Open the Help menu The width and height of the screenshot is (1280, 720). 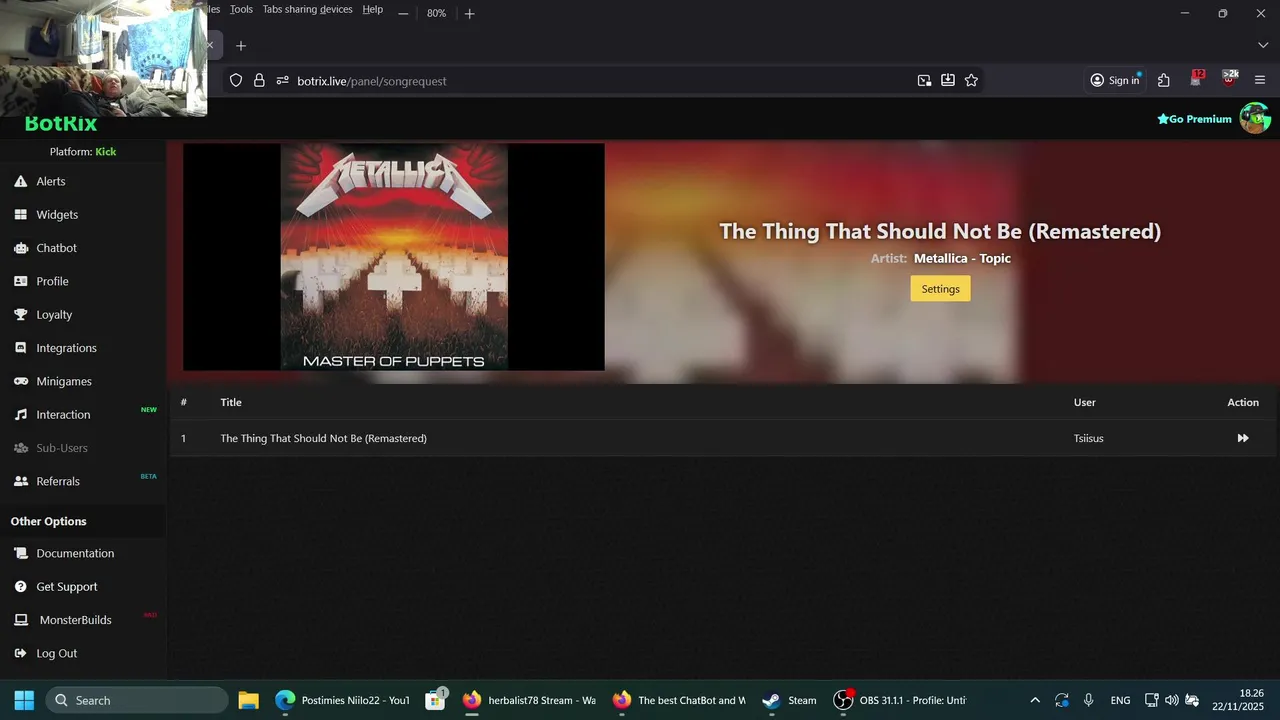(372, 9)
